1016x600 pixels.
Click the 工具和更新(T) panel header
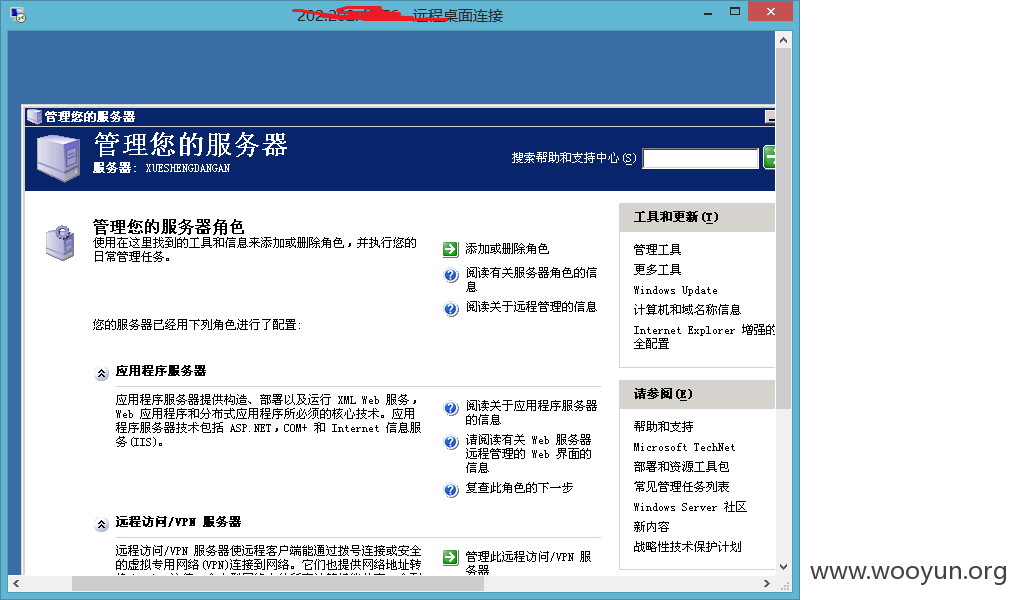pyautogui.click(x=697, y=217)
